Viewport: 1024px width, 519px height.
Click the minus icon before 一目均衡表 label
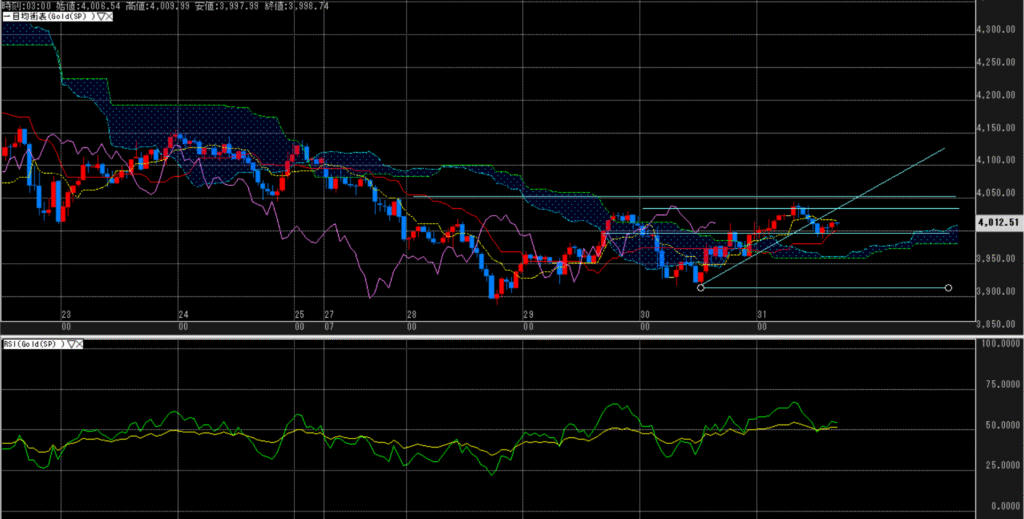pyautogui.click(x=5, y=18)
